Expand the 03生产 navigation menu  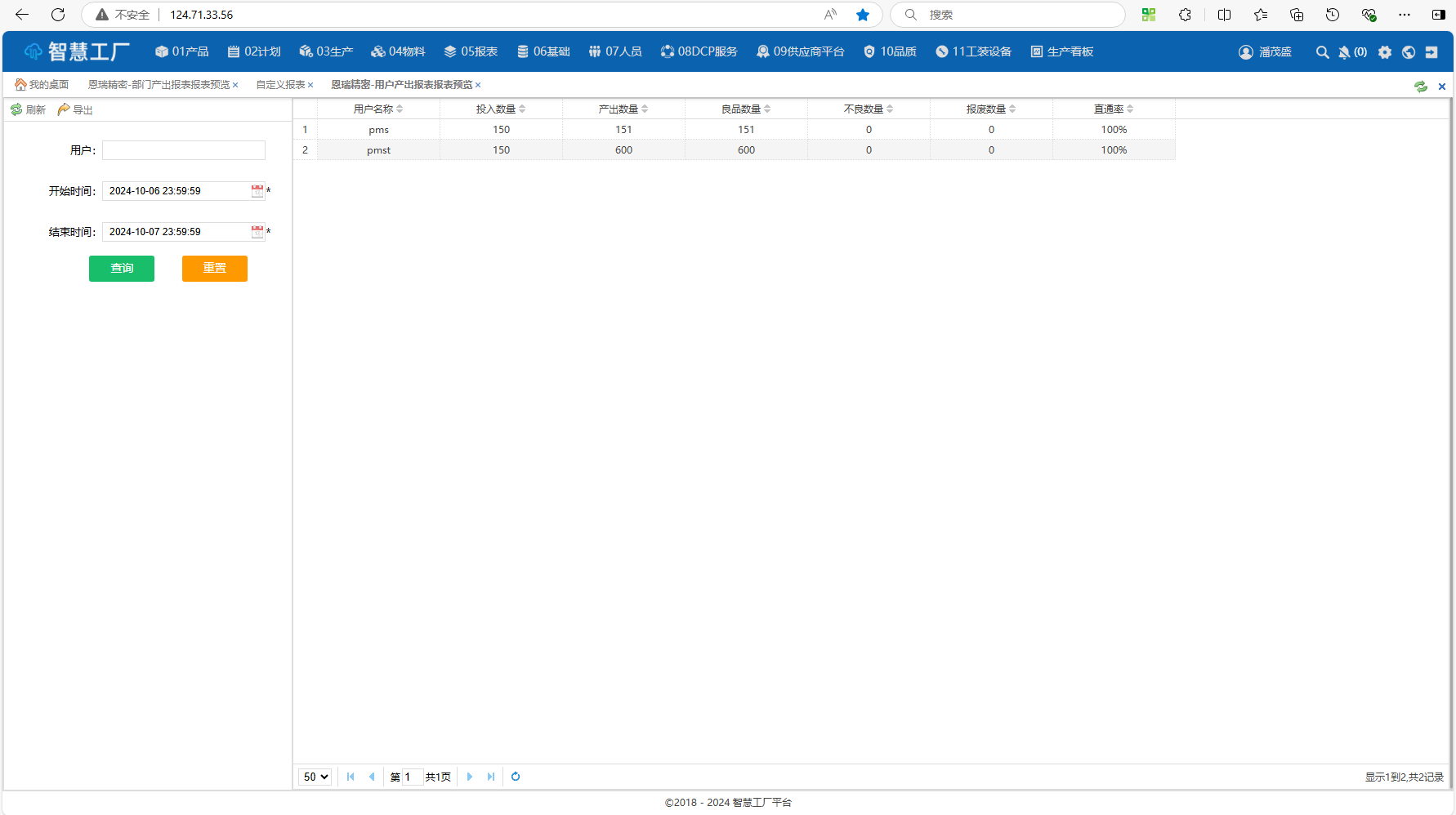coord(326,51)
